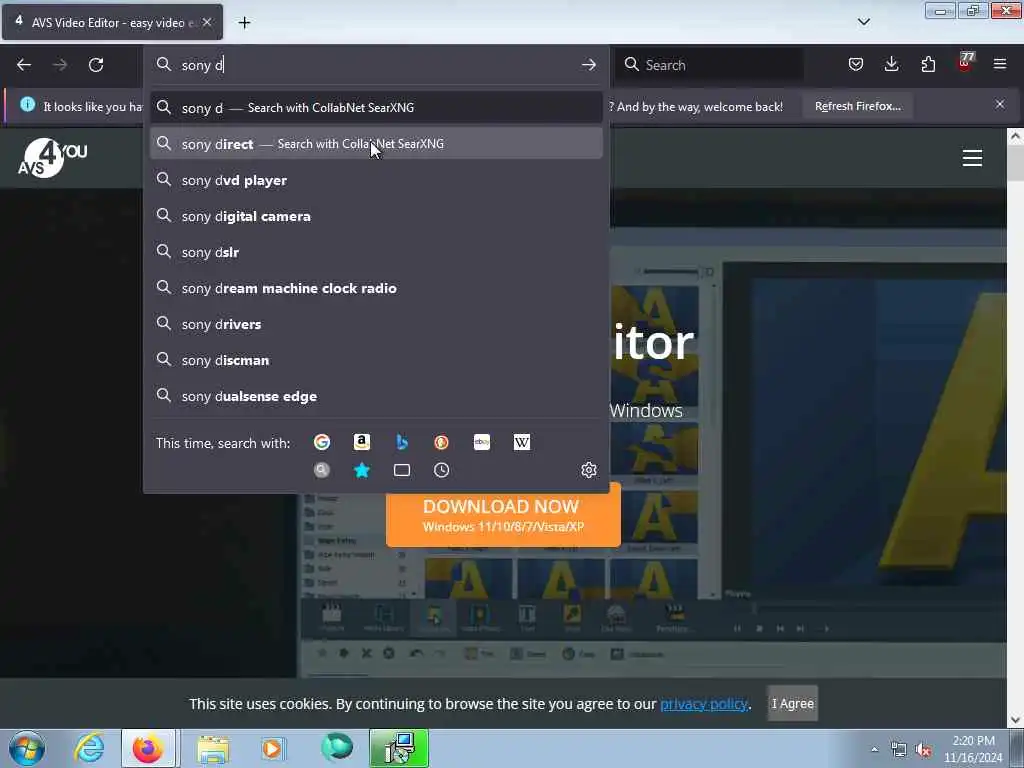Click the I Agree cookie button

792,703
